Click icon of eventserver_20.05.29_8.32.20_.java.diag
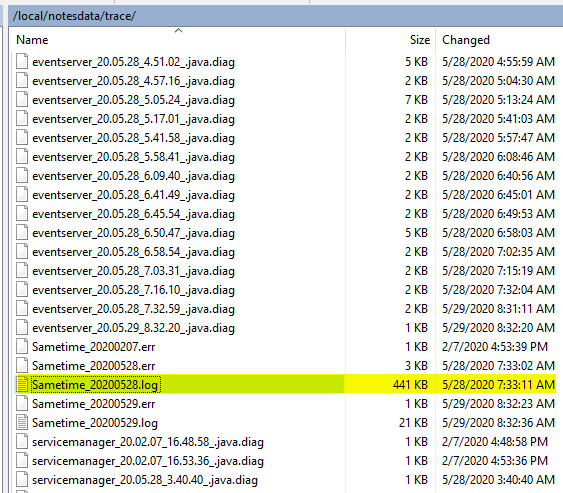This screenshot has width=563, height=493. 22,327
